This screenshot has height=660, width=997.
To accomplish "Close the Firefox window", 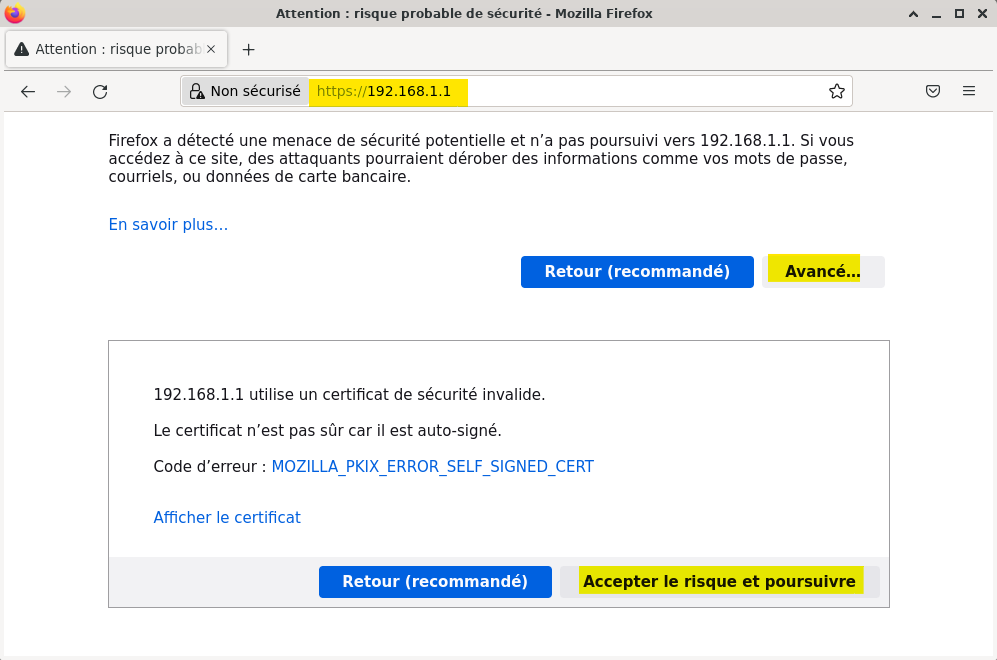I will pyautogui.click(x=982, y=13).
